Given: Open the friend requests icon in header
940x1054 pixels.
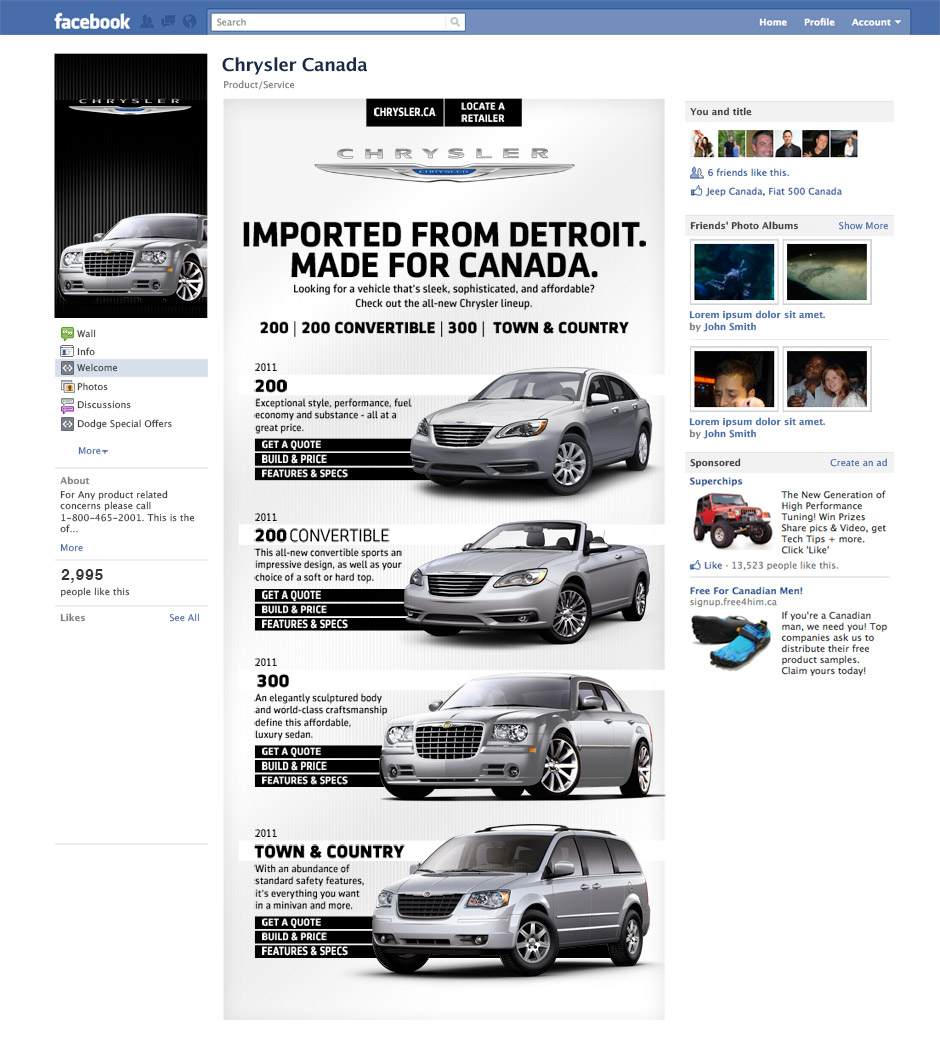Looking at the screenshot, I should click(x=147, y=22).
